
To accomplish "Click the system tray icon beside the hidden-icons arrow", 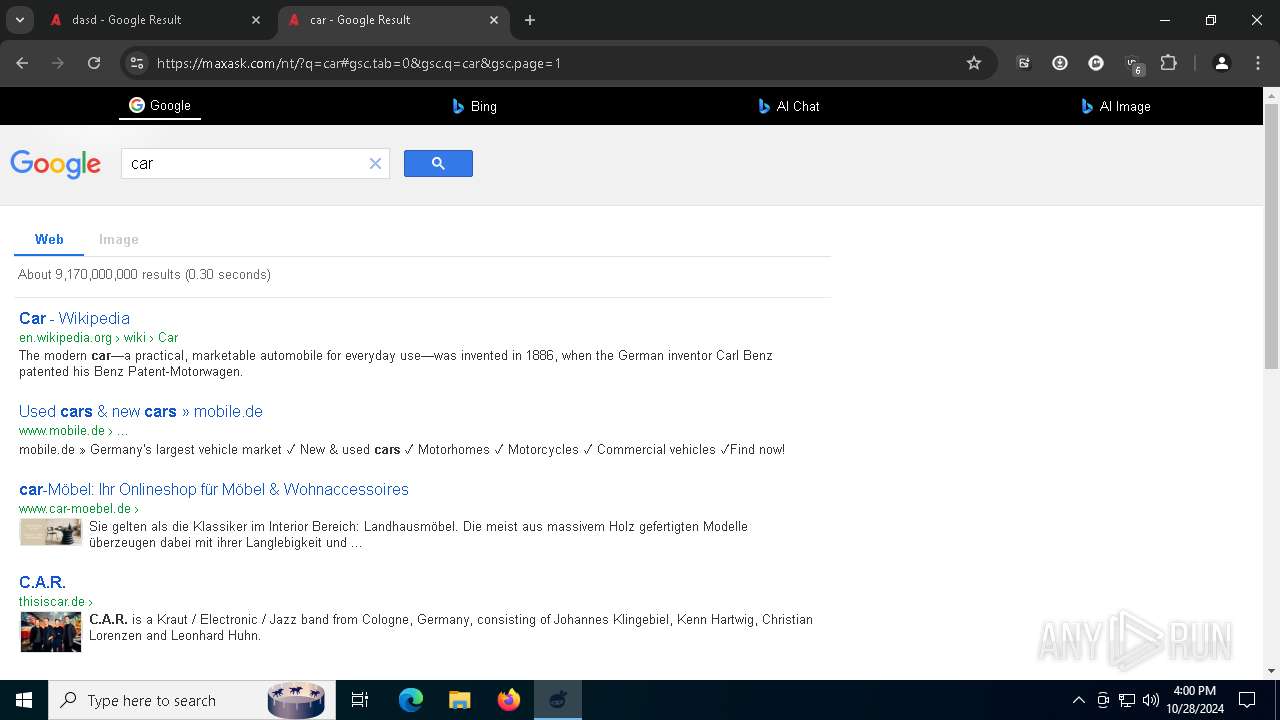I will 1103,700.
